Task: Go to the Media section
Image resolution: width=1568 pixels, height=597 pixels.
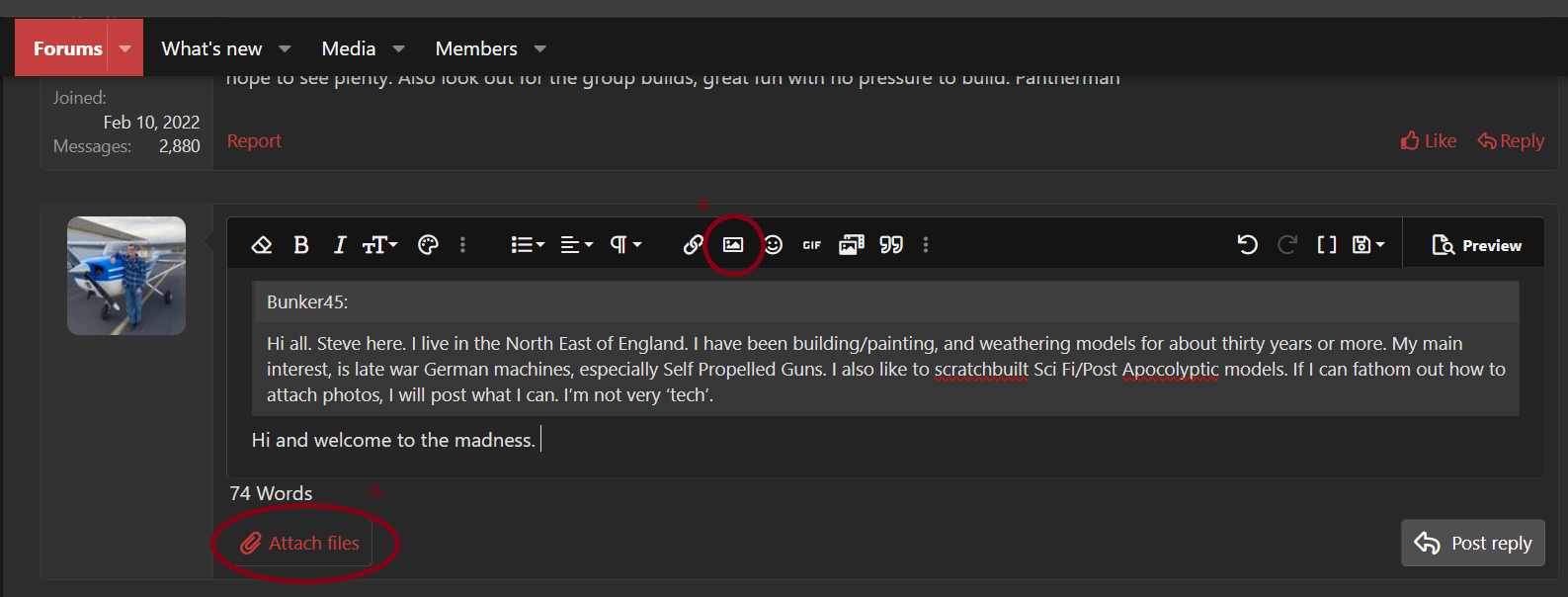Action: click(349, 48)
